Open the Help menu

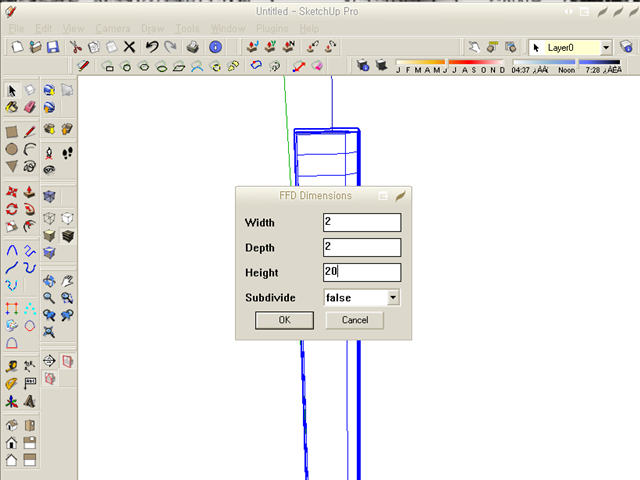click(x=309, y=29)
